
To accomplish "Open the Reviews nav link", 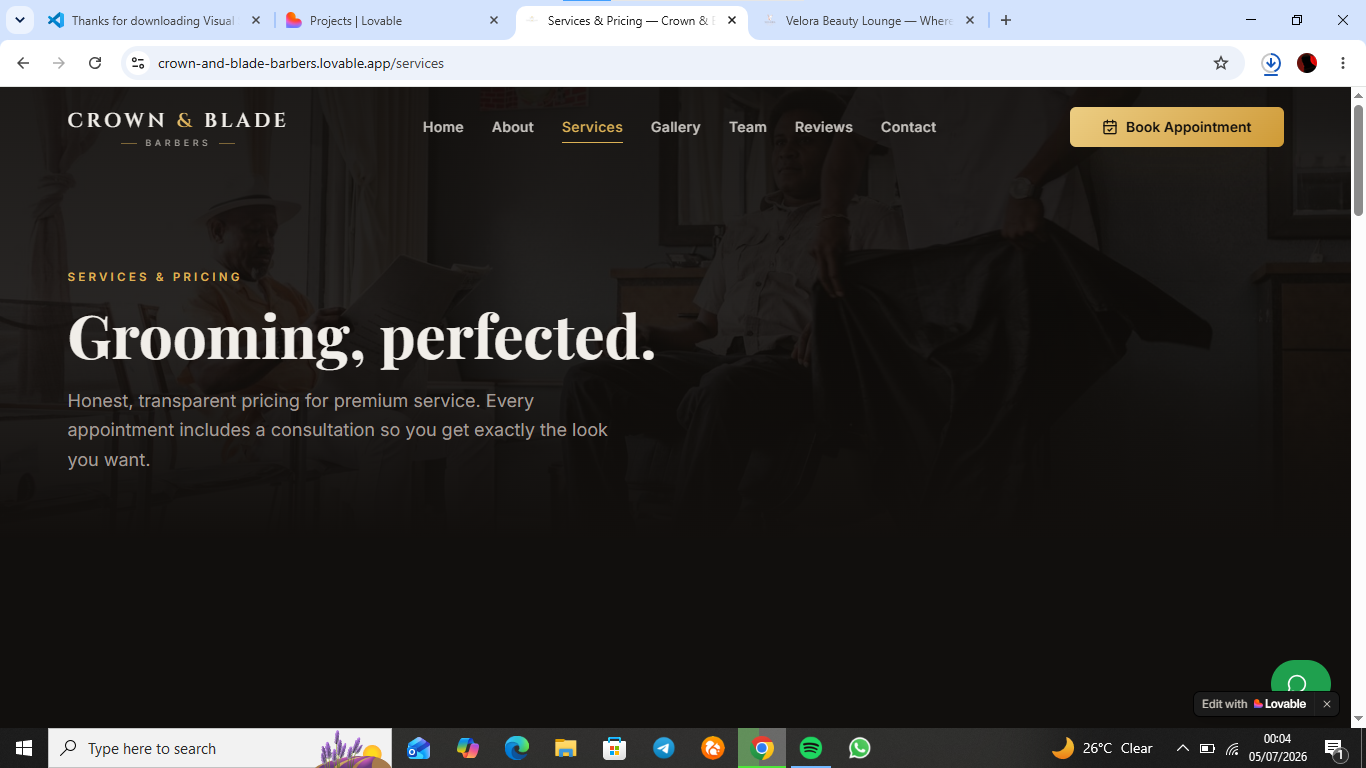I will 824,127.
